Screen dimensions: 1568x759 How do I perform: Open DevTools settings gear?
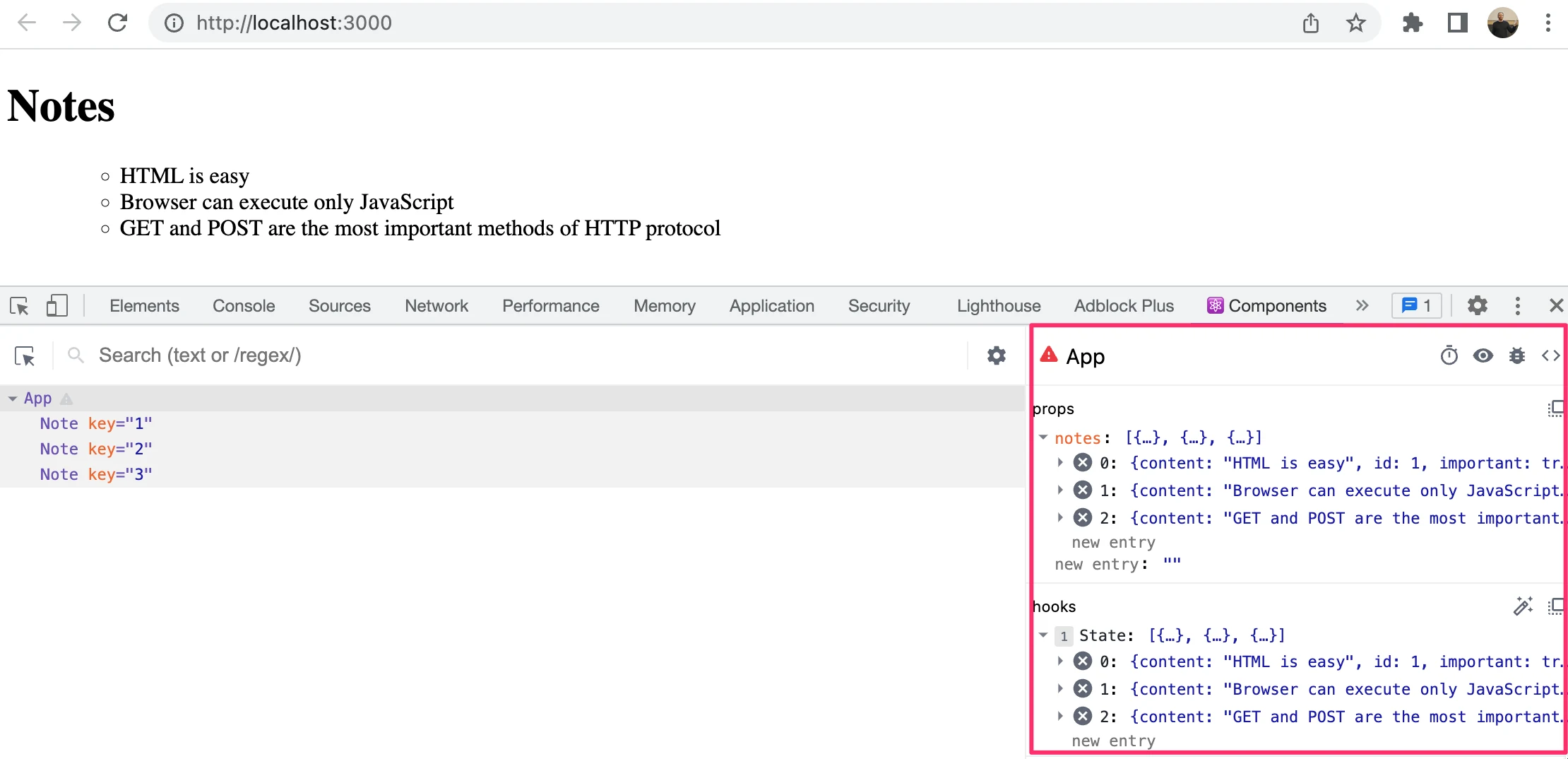point(1477,305)
